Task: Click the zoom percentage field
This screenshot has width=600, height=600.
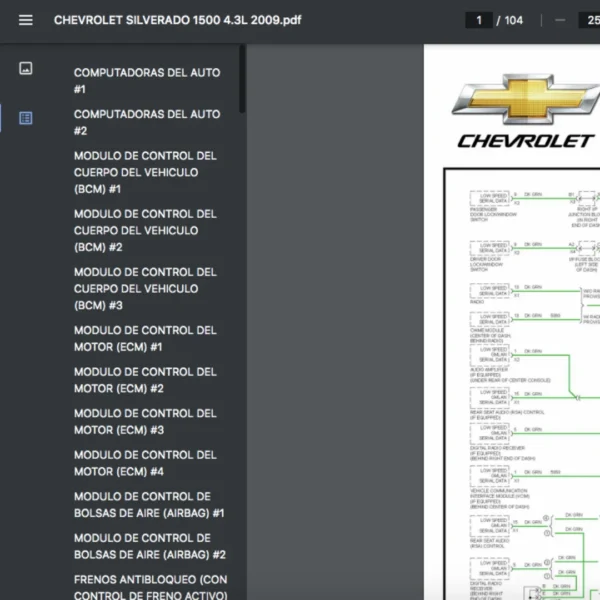Action: (591, 20)
